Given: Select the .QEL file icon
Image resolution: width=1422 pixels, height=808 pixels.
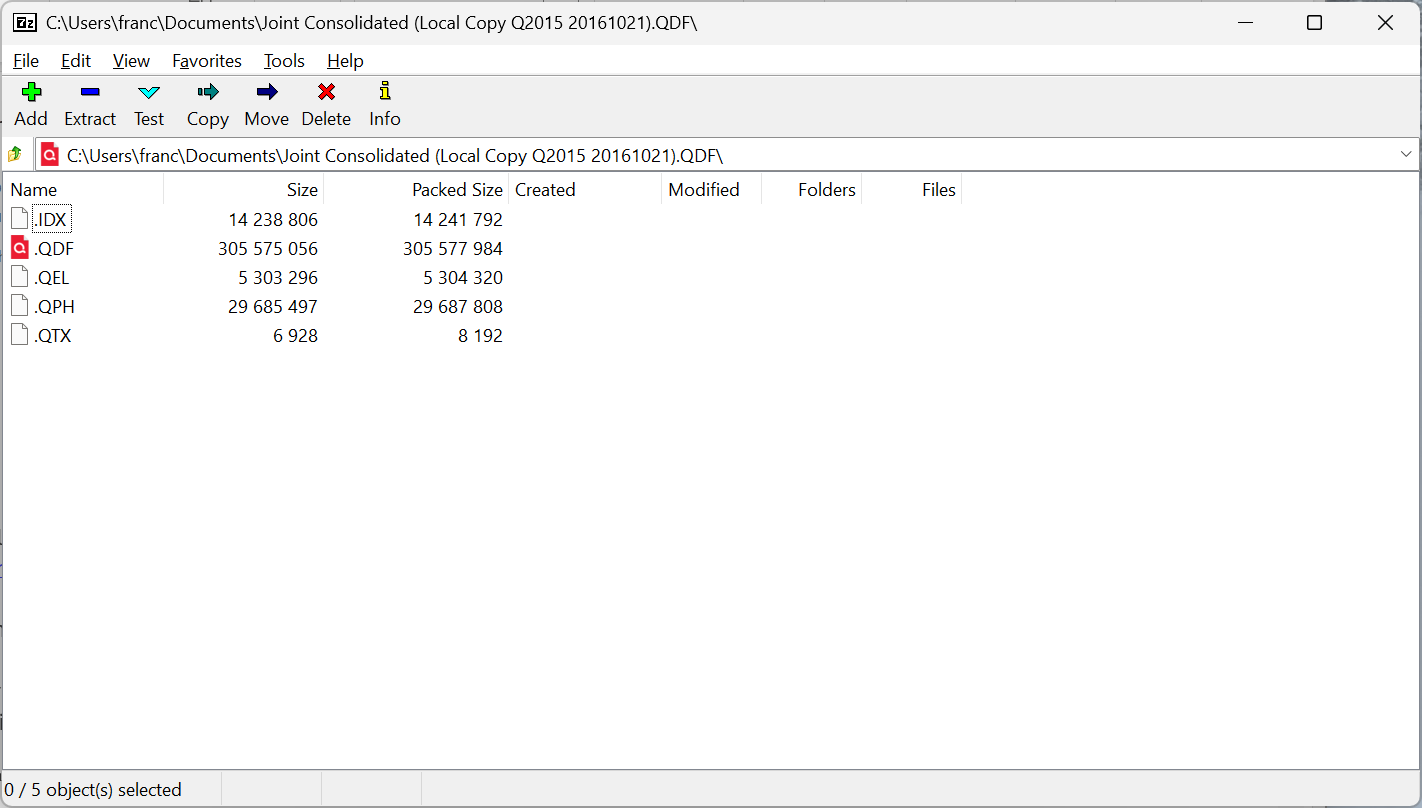Looking at the screenshot, I should tap(20, 277).
